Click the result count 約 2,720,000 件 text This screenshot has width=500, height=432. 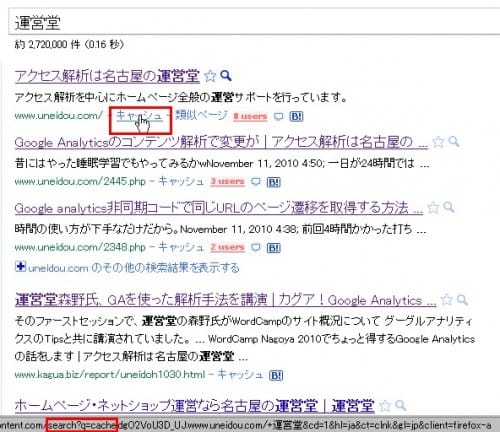pos(69,44)
